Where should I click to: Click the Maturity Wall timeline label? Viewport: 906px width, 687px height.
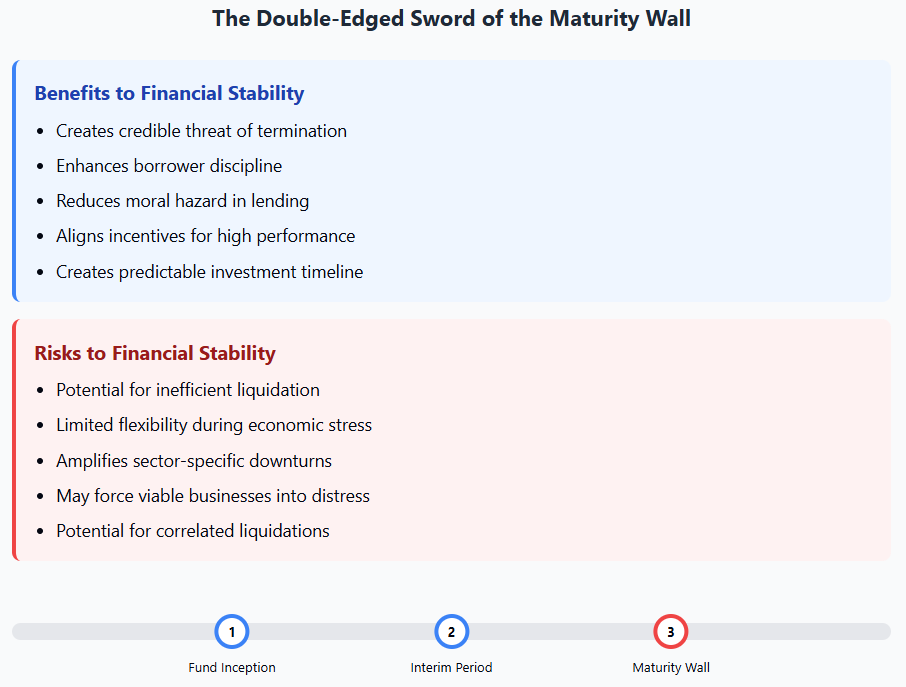coord(671,667)
